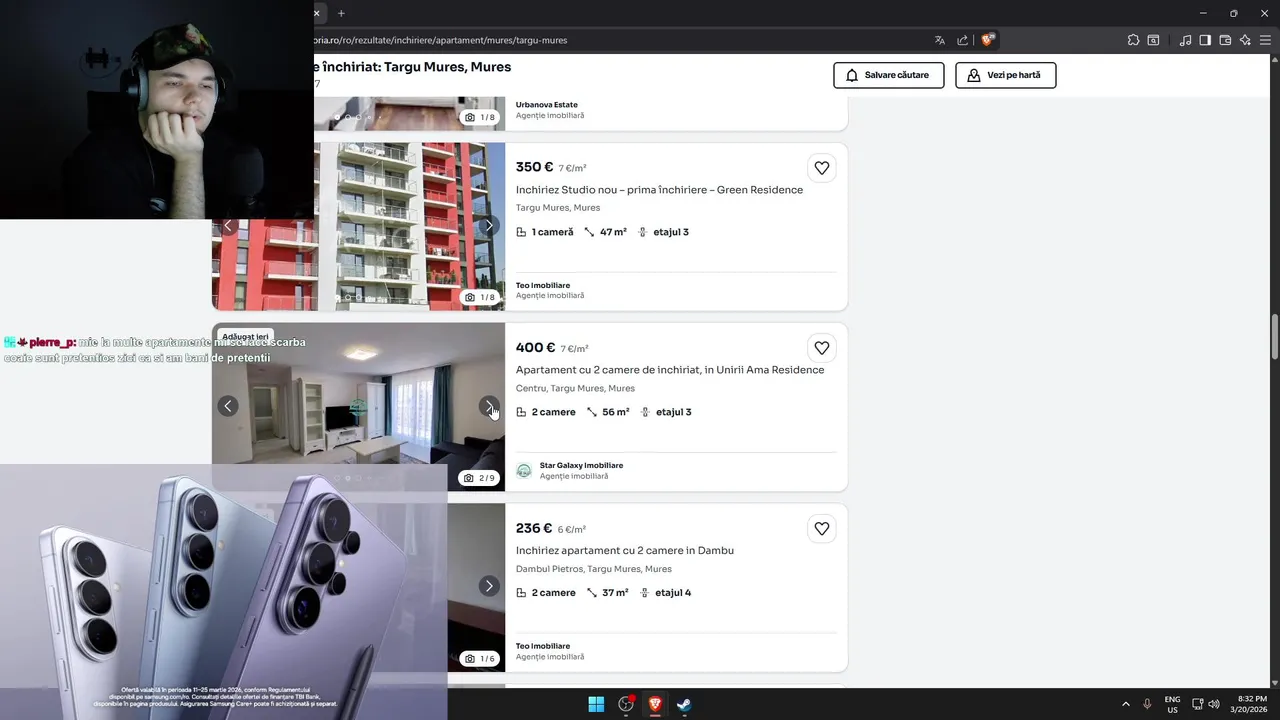Open listing Apartament cu 2 camere Unirii Ama Residence
Image resolution: width=1280 pixels, height=720 pixels.
(x=670, y=370)
